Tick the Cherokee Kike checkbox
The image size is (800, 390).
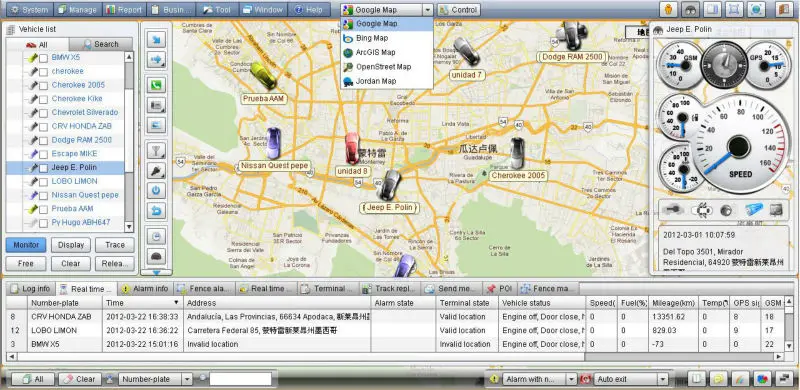point(43,100)
